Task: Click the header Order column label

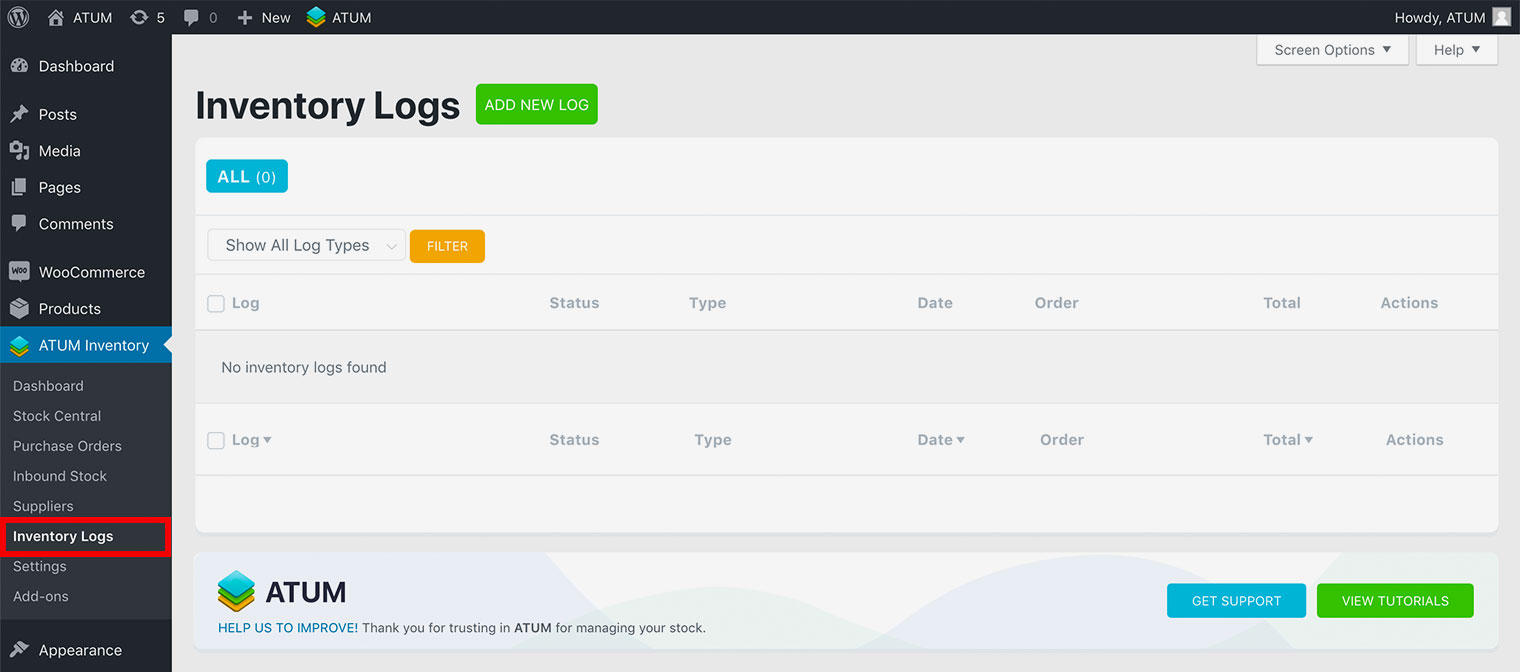Action: point(1057,303)
